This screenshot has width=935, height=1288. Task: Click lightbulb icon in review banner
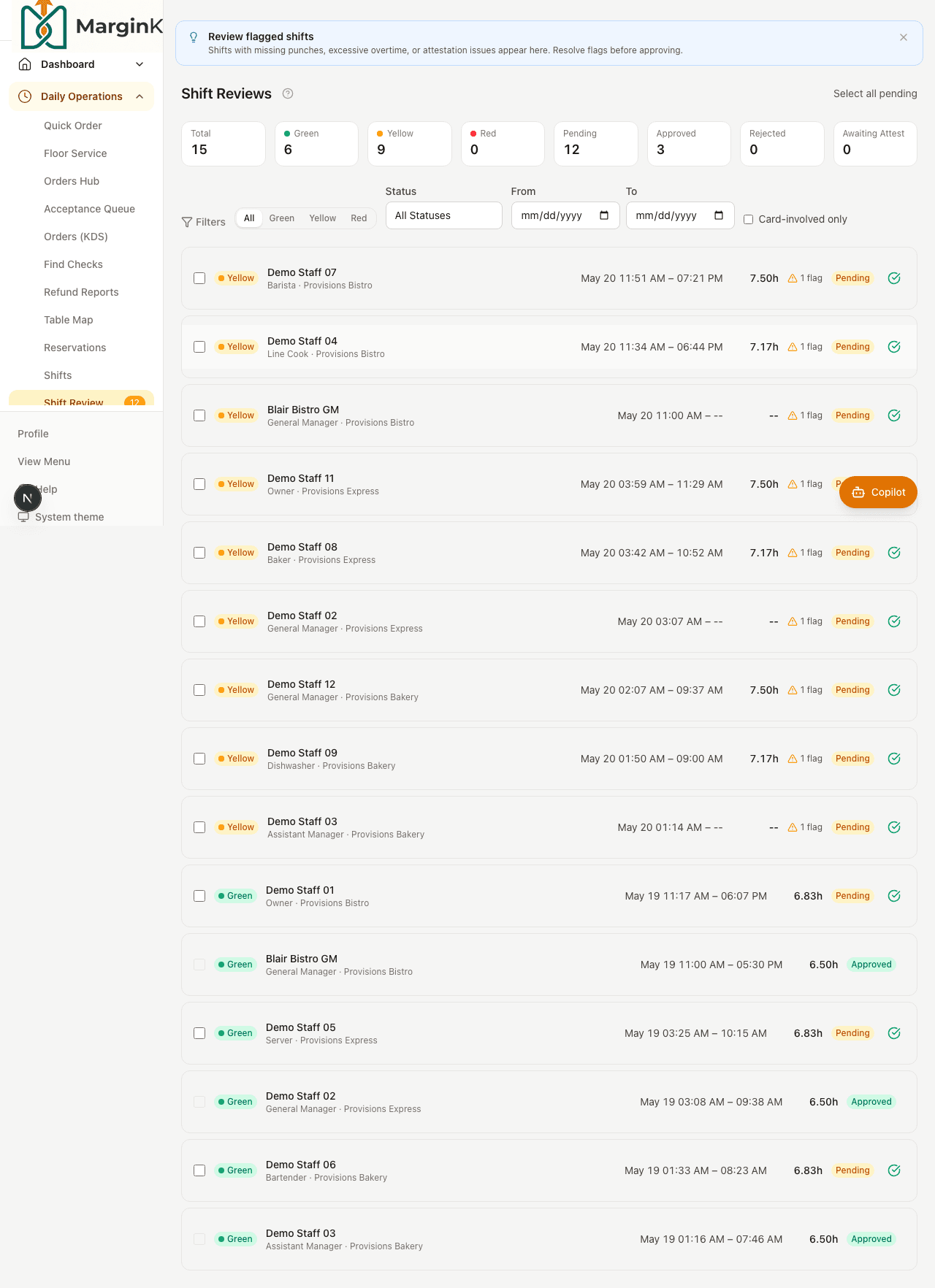pyautogui.click(x=194, y=37)
